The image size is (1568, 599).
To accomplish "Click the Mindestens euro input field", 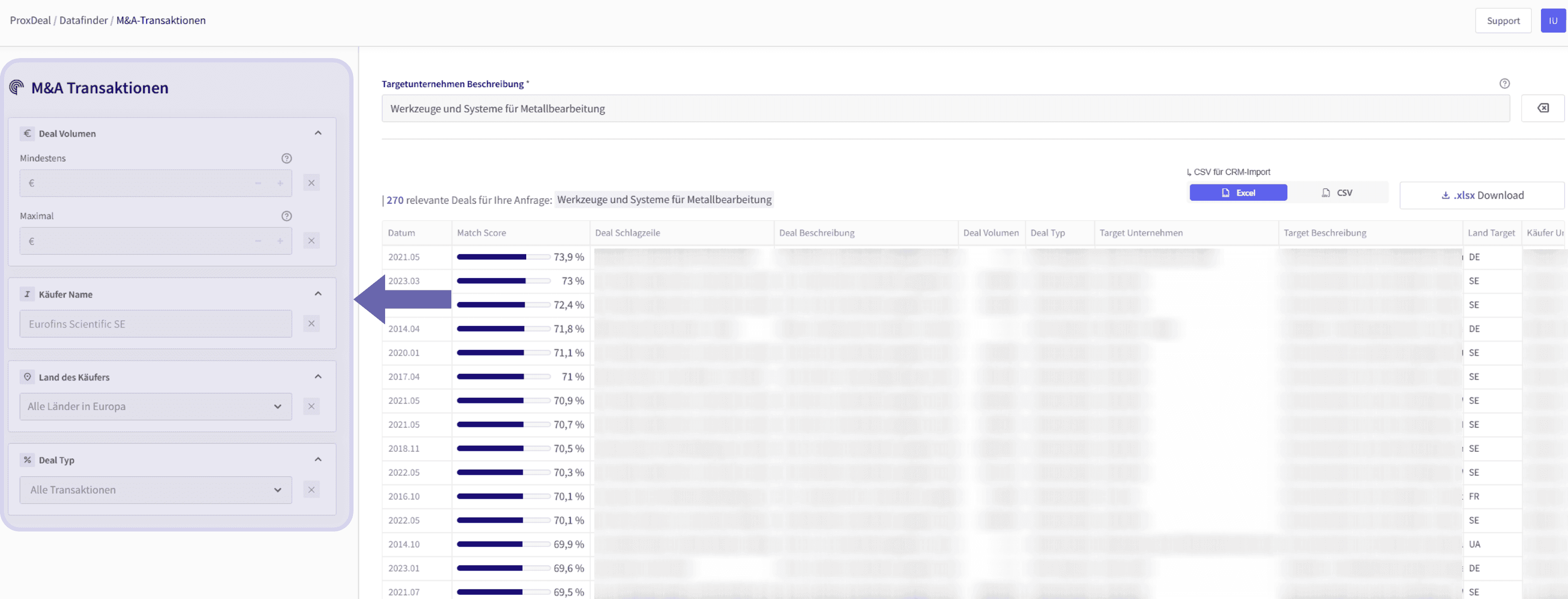I will [x=156, y=183].
